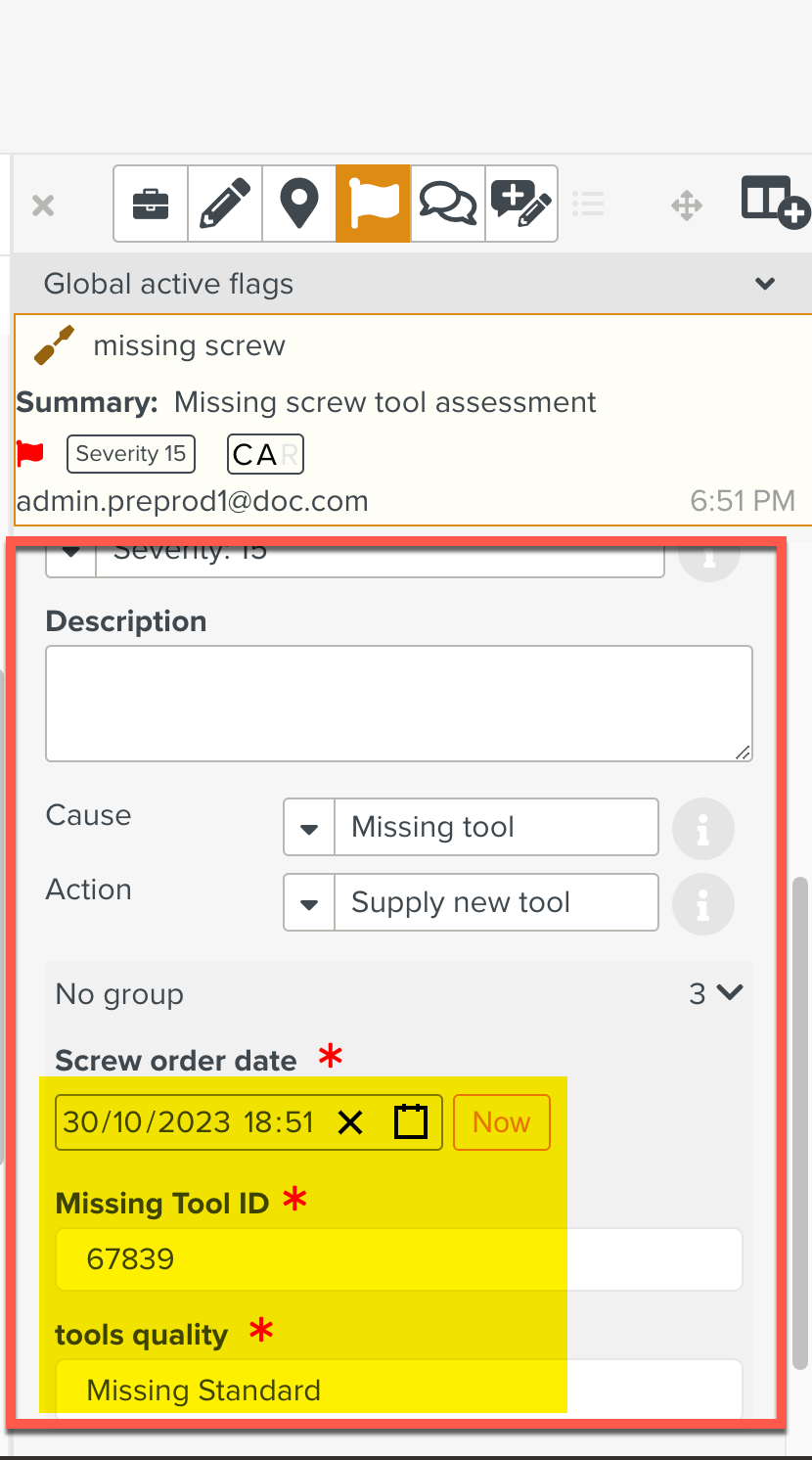This screenshot has height=1460, width=812.
Task: Switch to the flags tab
Action: coord(374,204)
